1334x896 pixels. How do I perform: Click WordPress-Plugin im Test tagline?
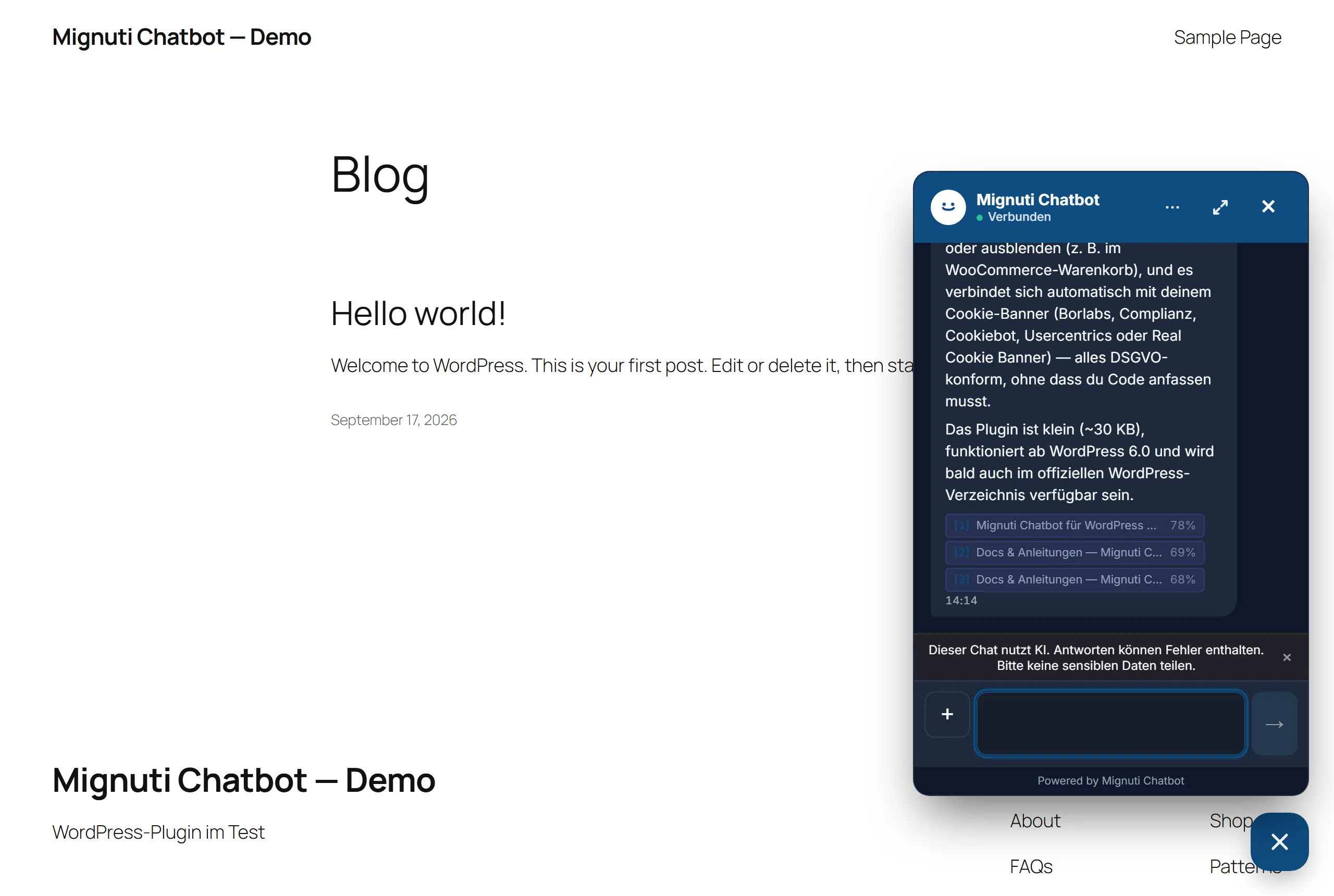(x=158, y=832)
